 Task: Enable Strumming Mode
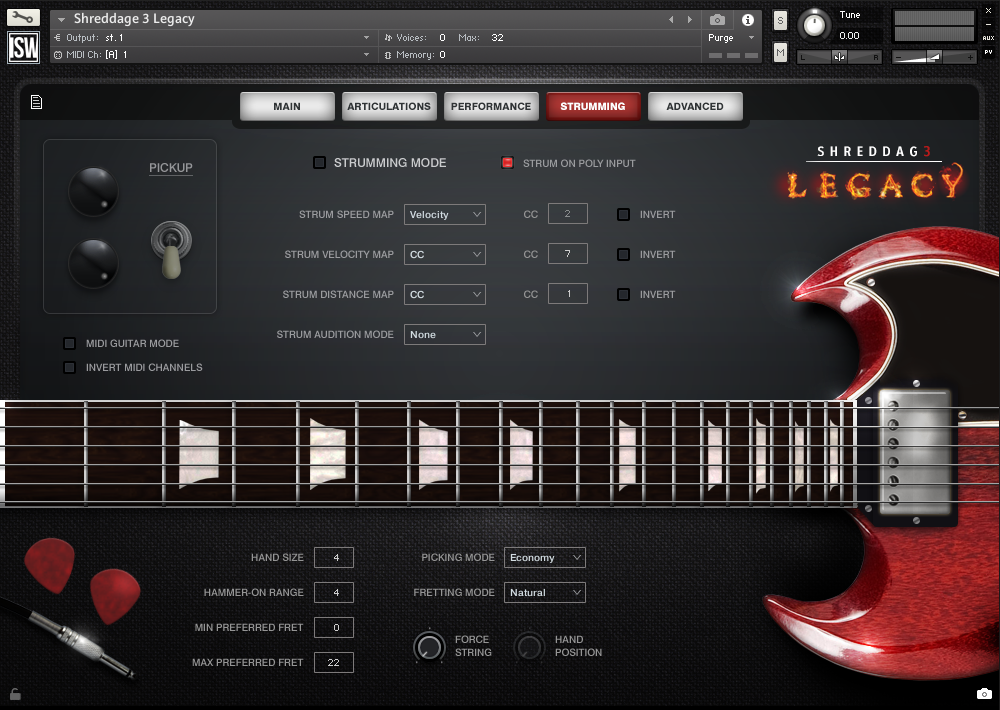(321, 162)
